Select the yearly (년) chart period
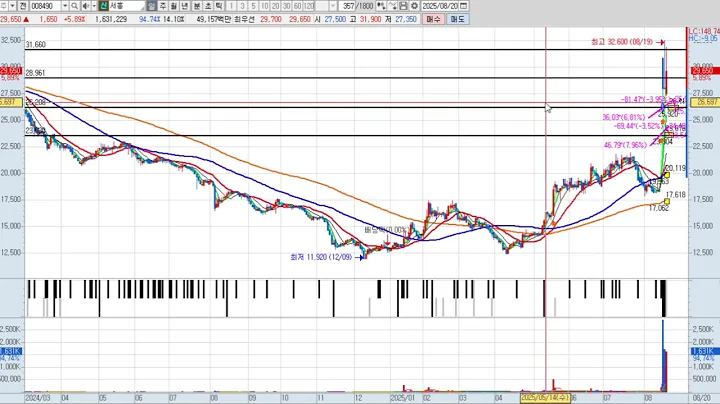Viewport: 720px width, 404px height. click(x=185, y=6)
